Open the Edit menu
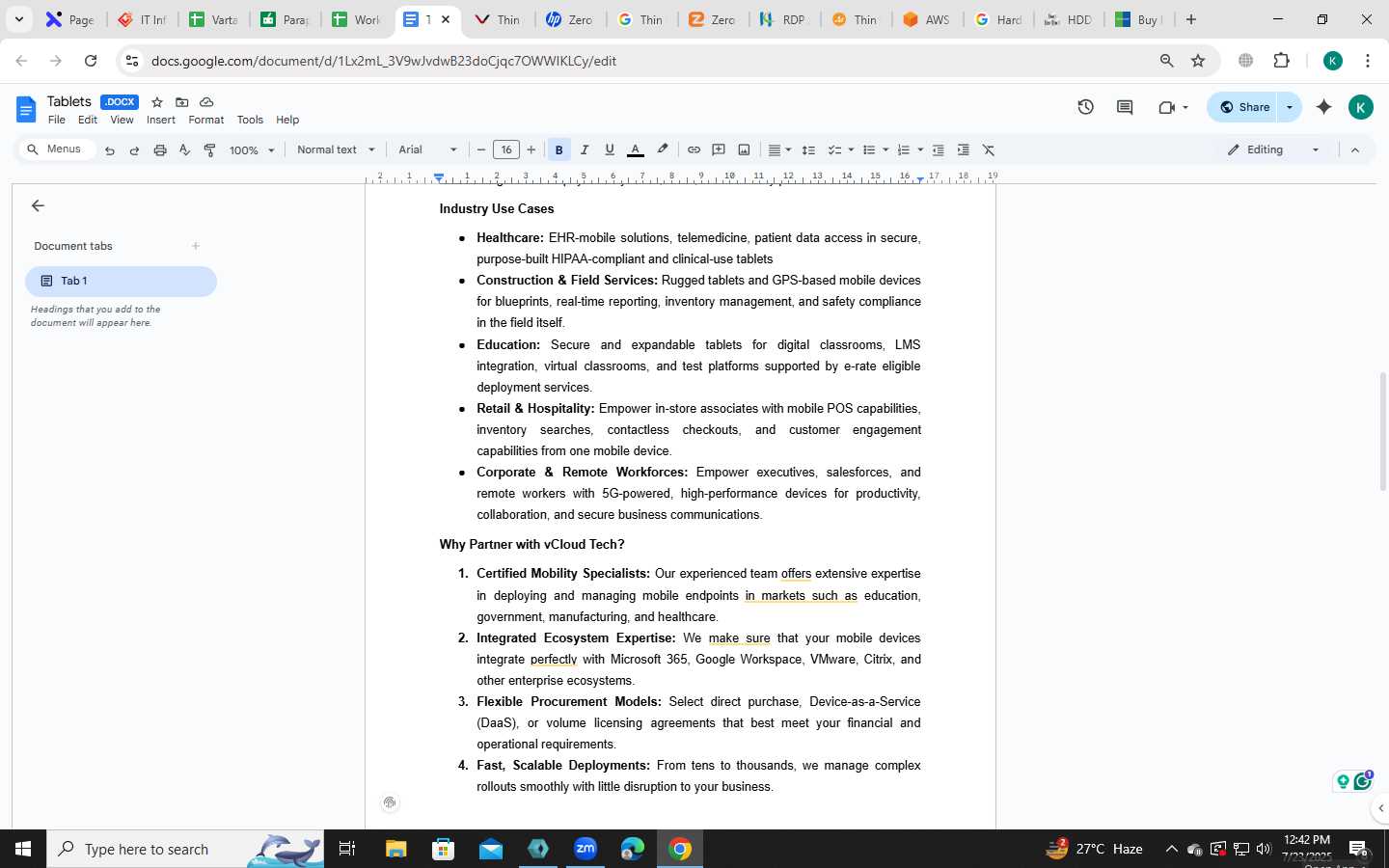The image size is (1389, 868). (88, 121)
